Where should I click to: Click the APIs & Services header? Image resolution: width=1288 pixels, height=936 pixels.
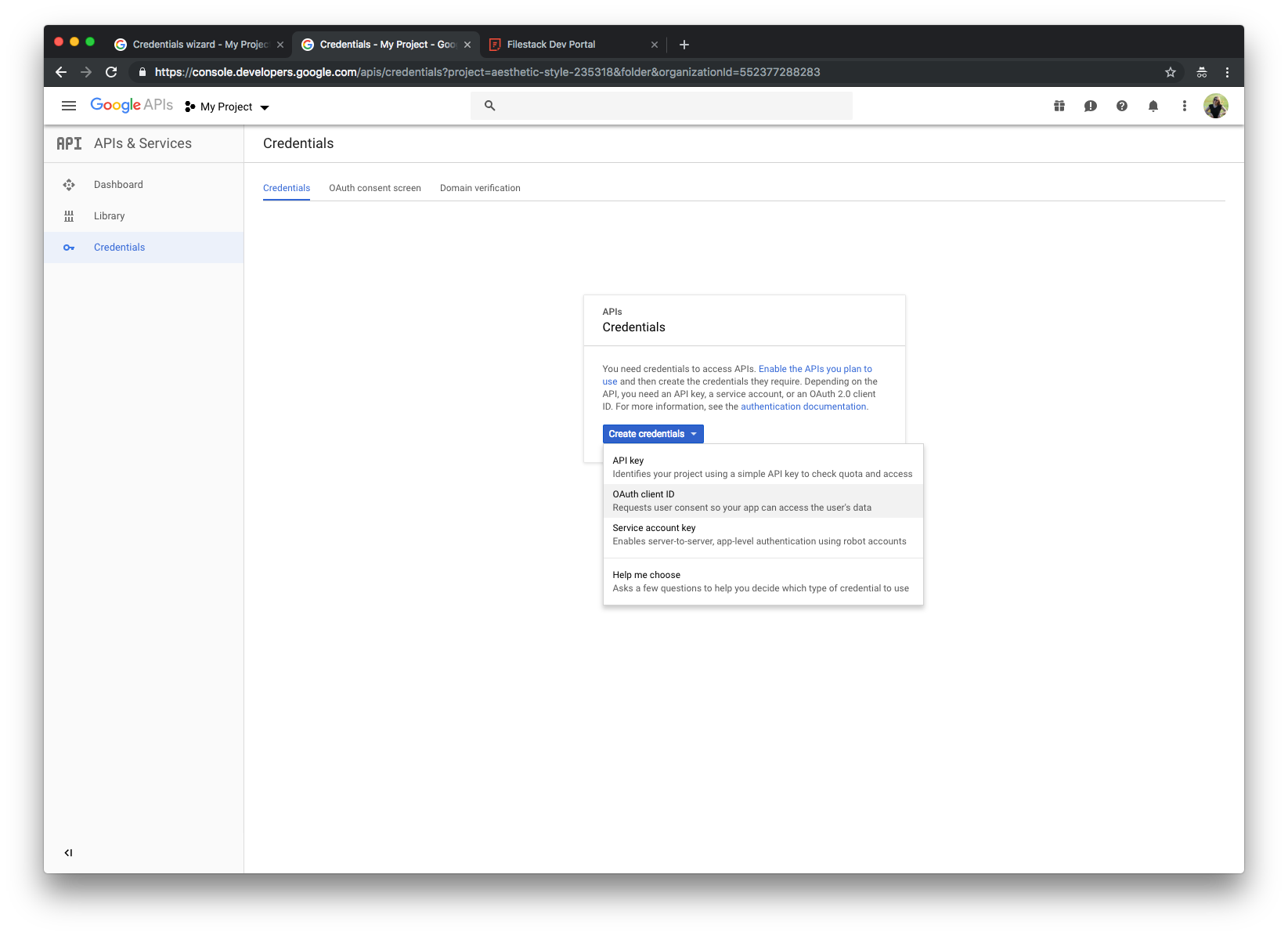point(143,143)
